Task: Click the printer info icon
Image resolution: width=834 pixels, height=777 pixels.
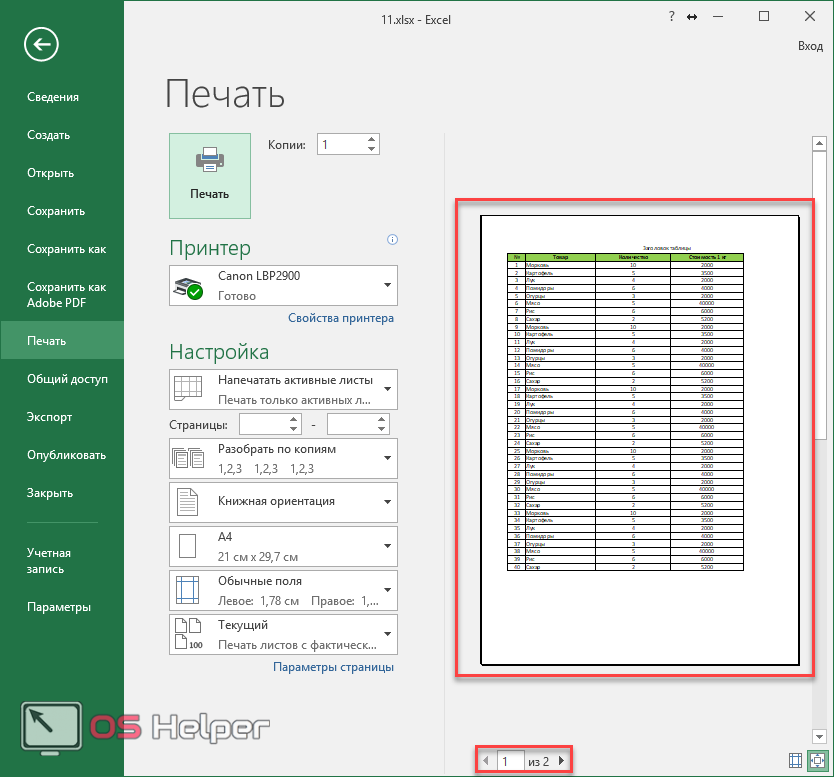Action: coord(392,239)
